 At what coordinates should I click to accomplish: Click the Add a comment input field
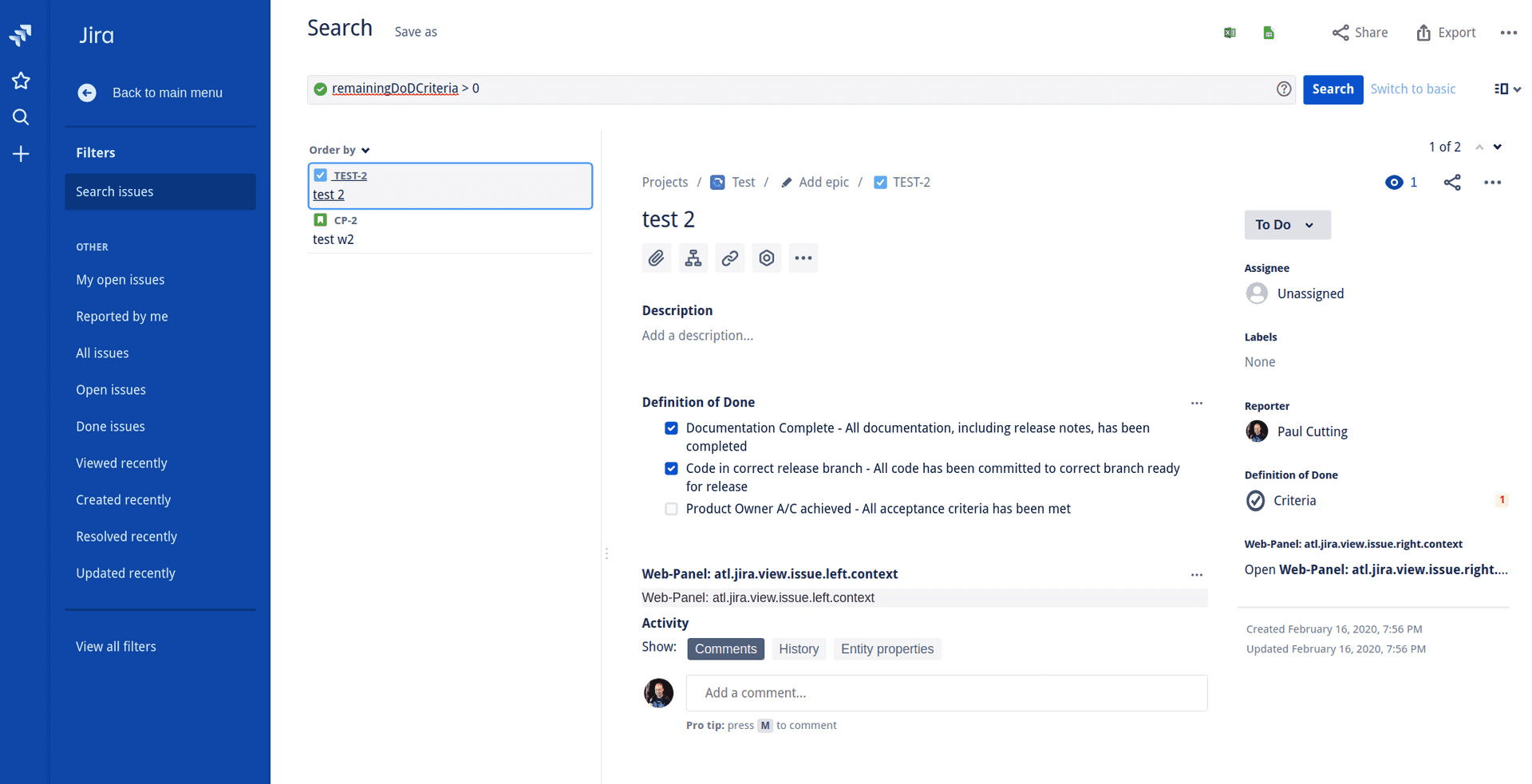[x=946, y=692]
